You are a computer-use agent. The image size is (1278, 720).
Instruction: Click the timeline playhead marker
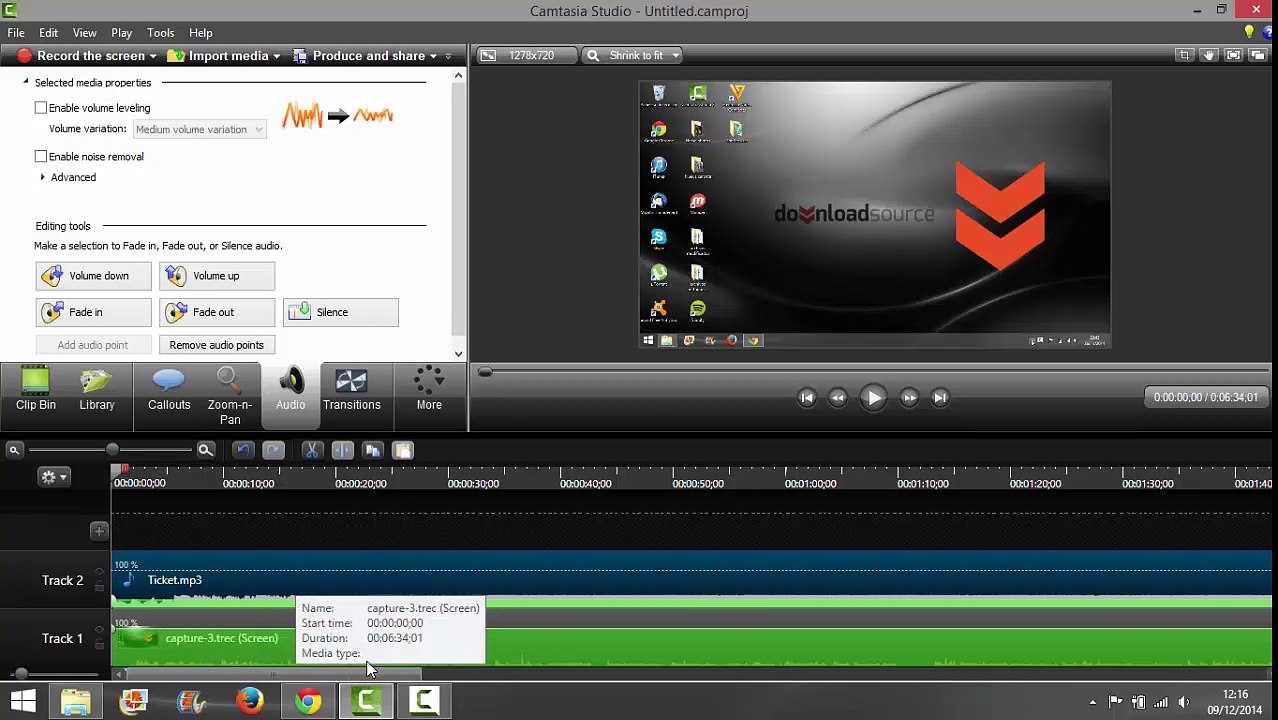(x=119, y=470)
